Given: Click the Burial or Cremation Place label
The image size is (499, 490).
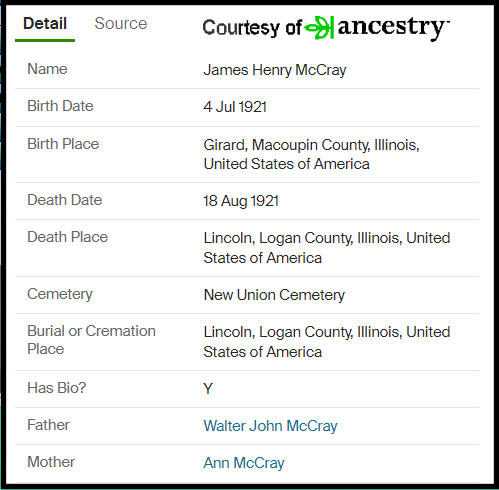Looking at the screenshot, I should pyautogui.click(x=91, y=340).
